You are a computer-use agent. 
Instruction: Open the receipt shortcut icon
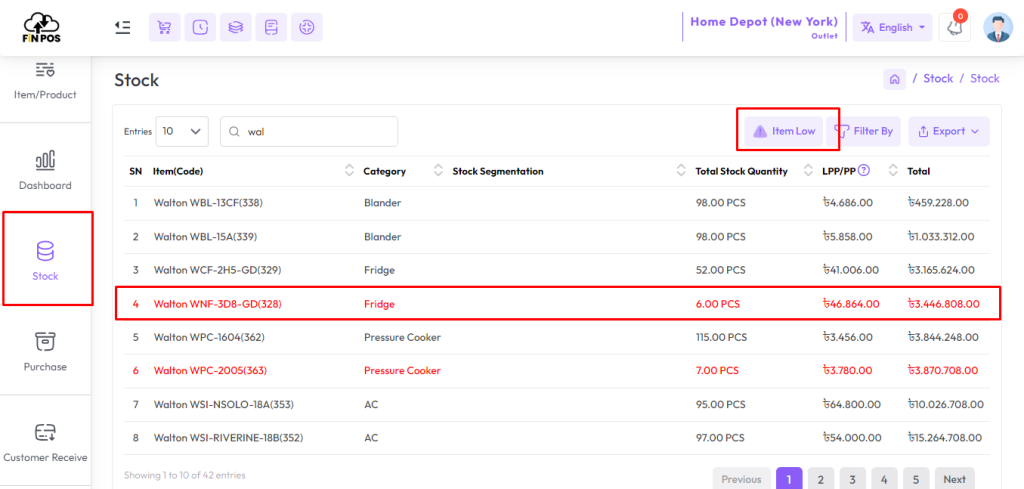[x=271, y=27]
